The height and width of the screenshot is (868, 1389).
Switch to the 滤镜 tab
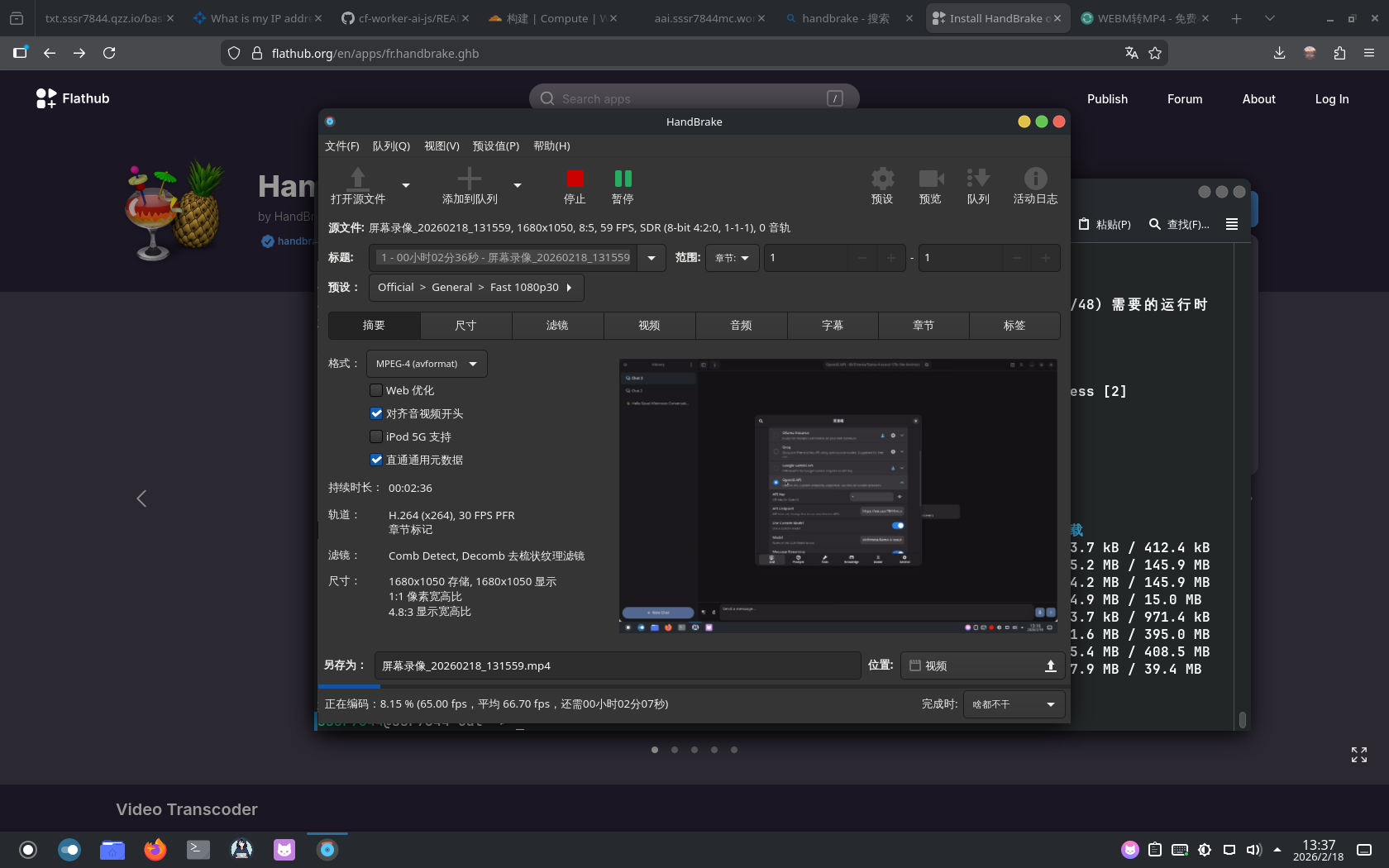coord(557,326)
